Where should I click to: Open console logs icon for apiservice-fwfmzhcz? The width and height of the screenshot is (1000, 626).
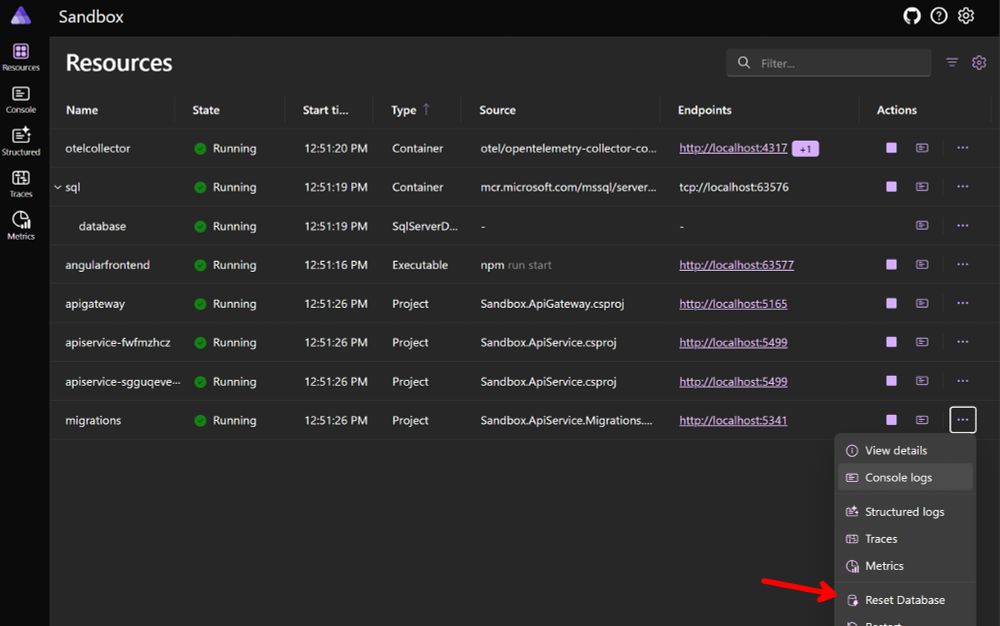pos(922,342)
